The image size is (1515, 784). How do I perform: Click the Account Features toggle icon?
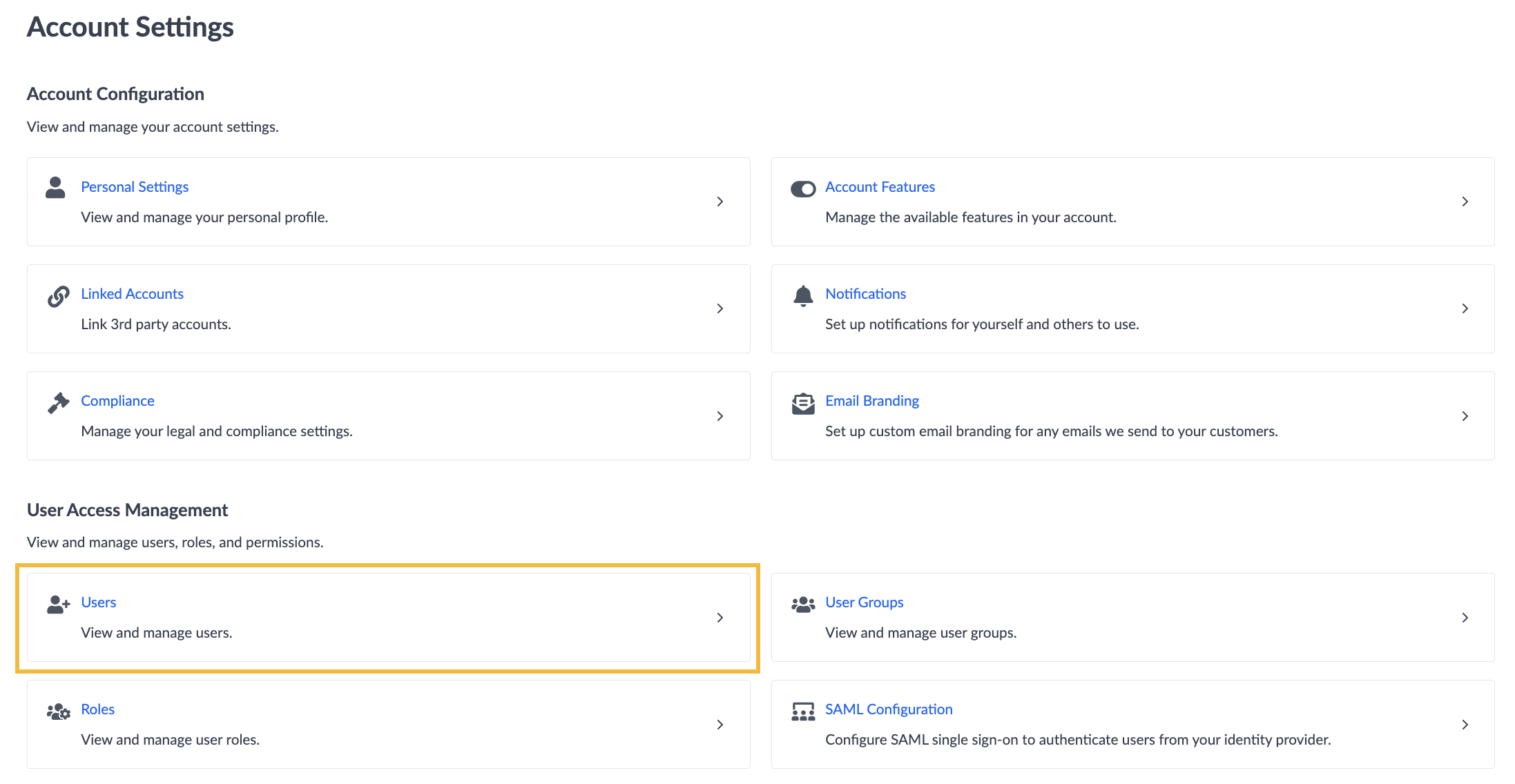click(x=803, y=189)
